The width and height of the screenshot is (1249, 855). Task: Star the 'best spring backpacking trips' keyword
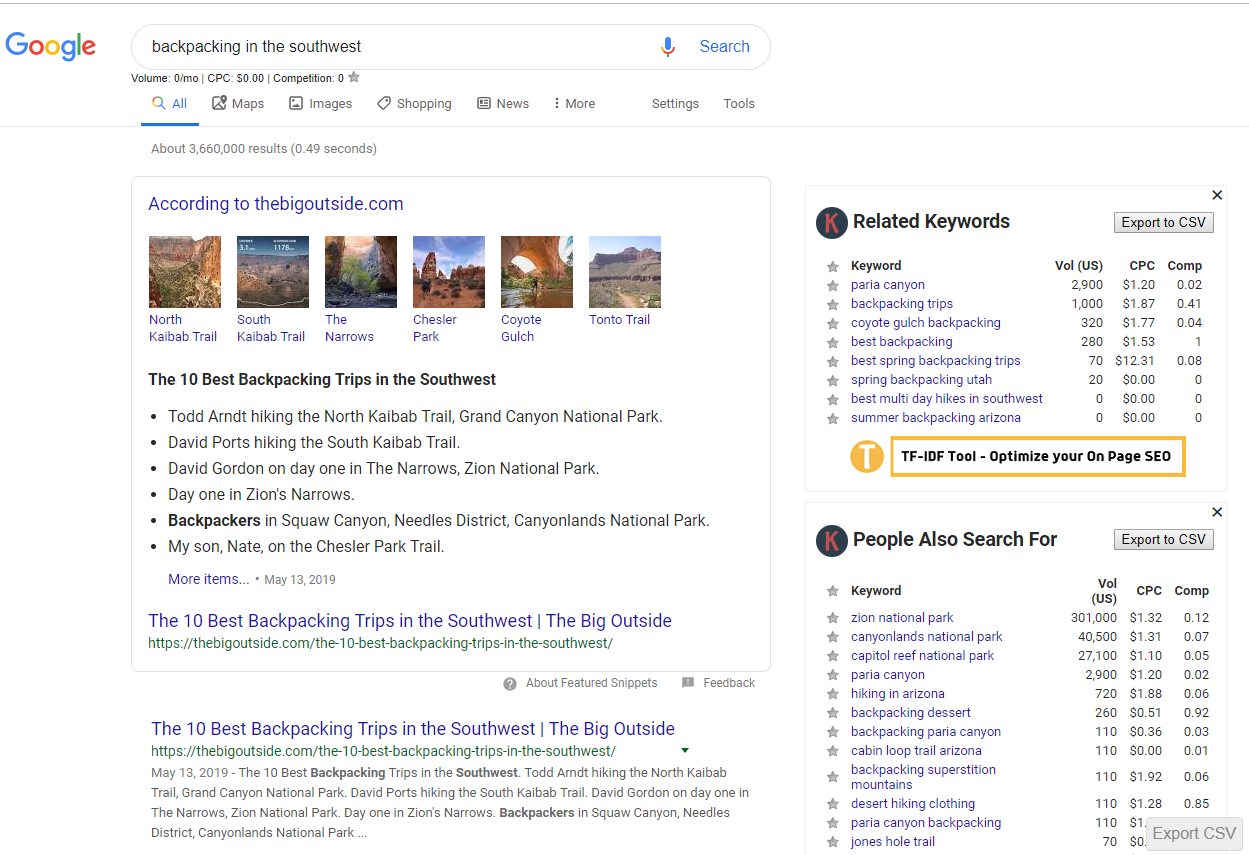[832, 361]
